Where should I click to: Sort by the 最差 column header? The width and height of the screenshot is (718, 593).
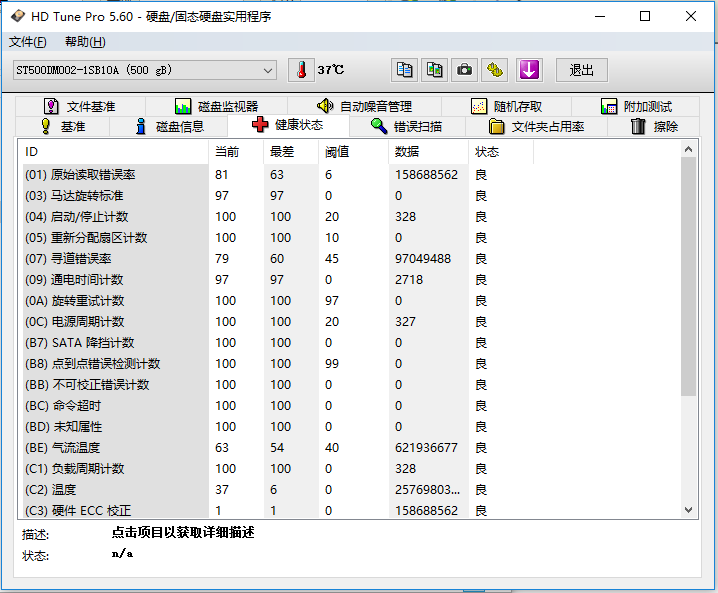tap(291, 152)
